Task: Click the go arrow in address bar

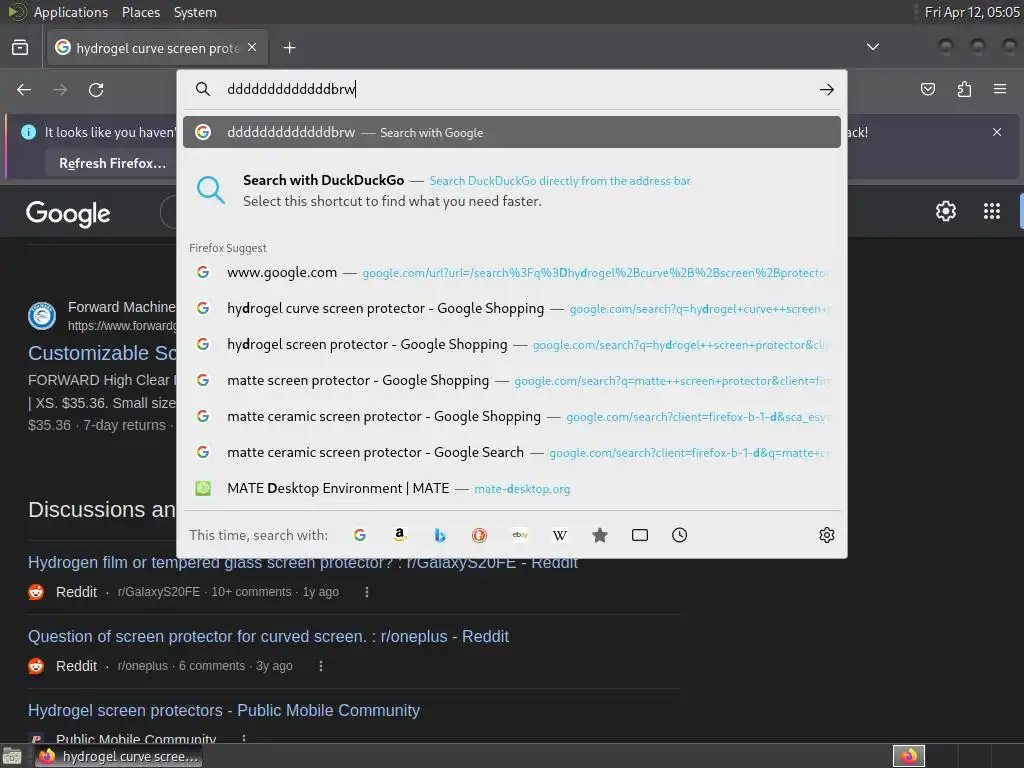Action: [x=827, y=89]
